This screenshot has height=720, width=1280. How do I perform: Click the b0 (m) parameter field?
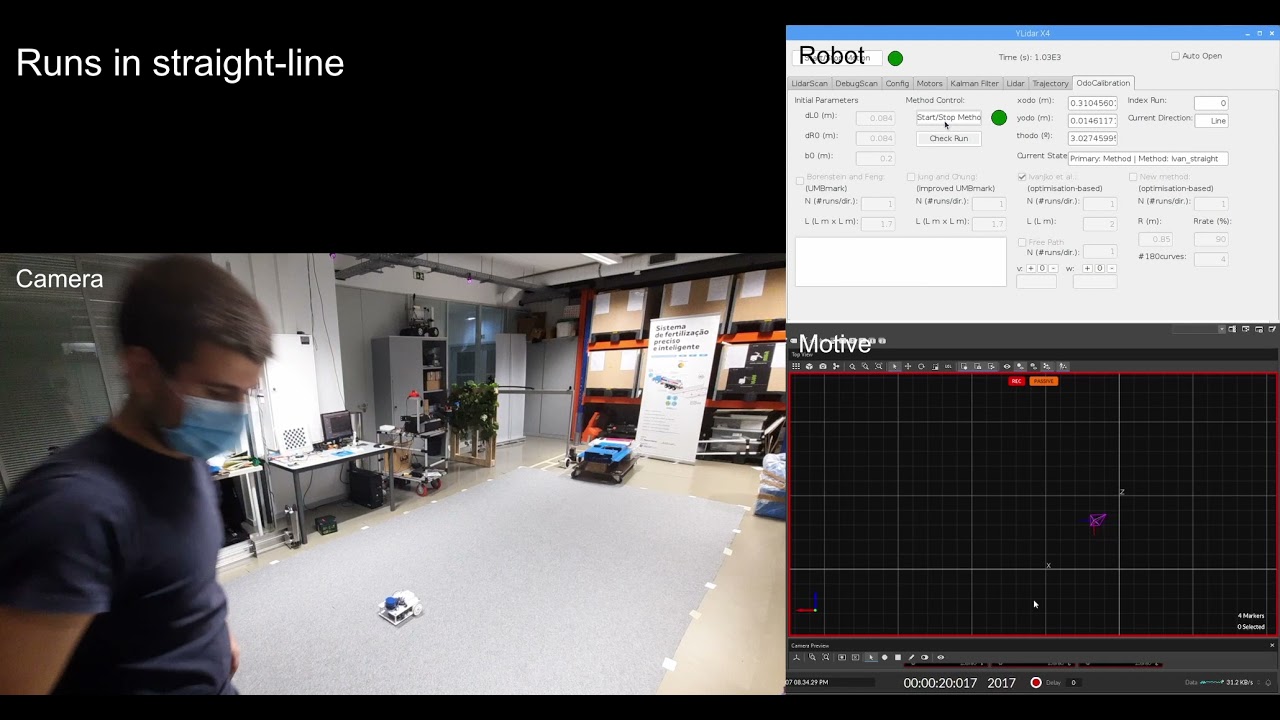tap(875, 158)
